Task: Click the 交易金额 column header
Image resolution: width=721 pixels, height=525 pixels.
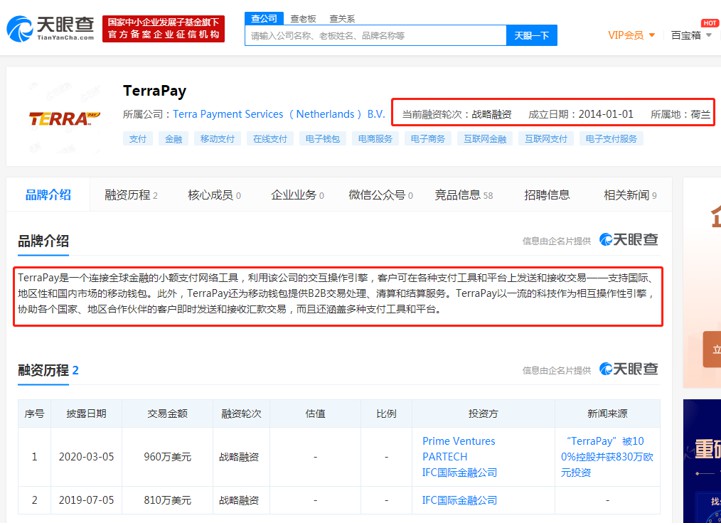Action: pyautogui.click(x=167, y=414)
